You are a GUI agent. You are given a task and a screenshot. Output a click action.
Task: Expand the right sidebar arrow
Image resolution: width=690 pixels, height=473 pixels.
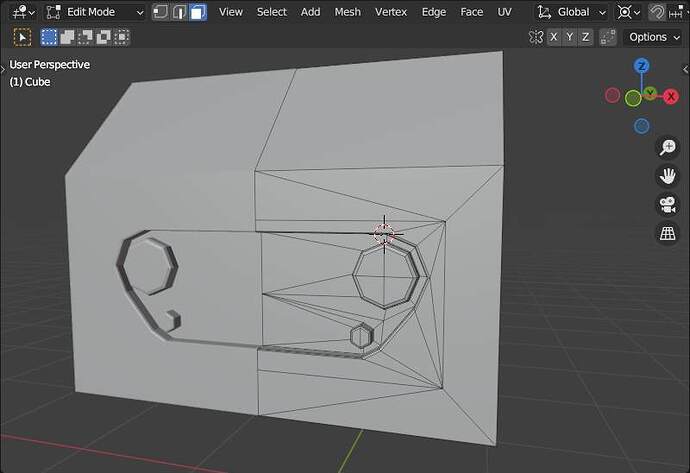pos(686,69)
